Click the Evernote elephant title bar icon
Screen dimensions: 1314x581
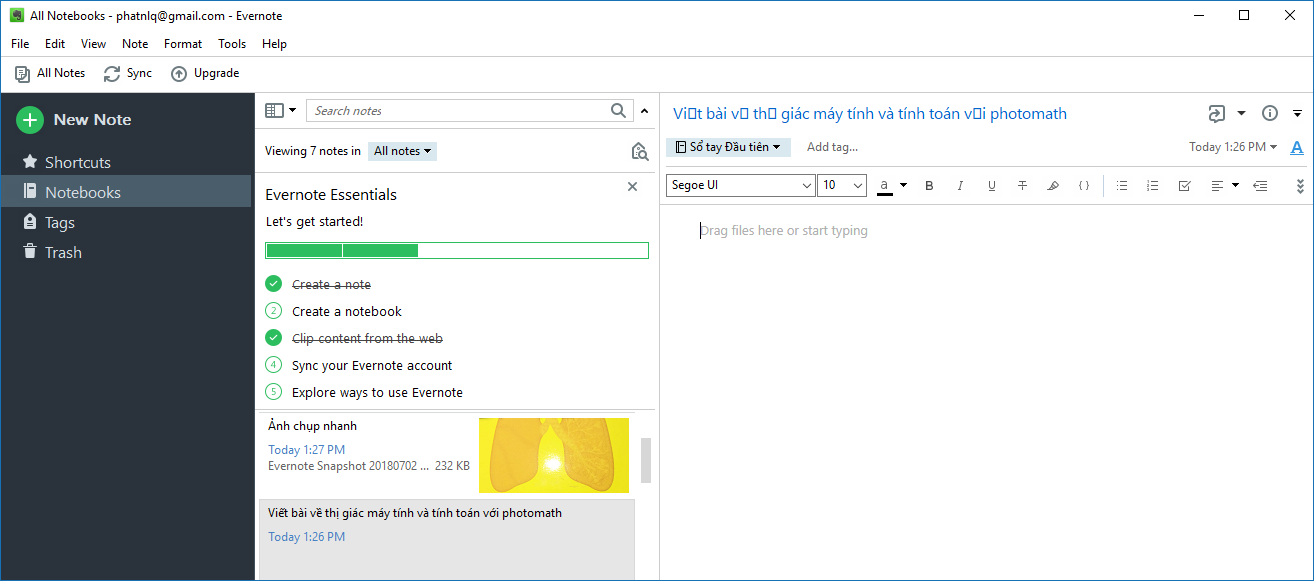point(17,16)
